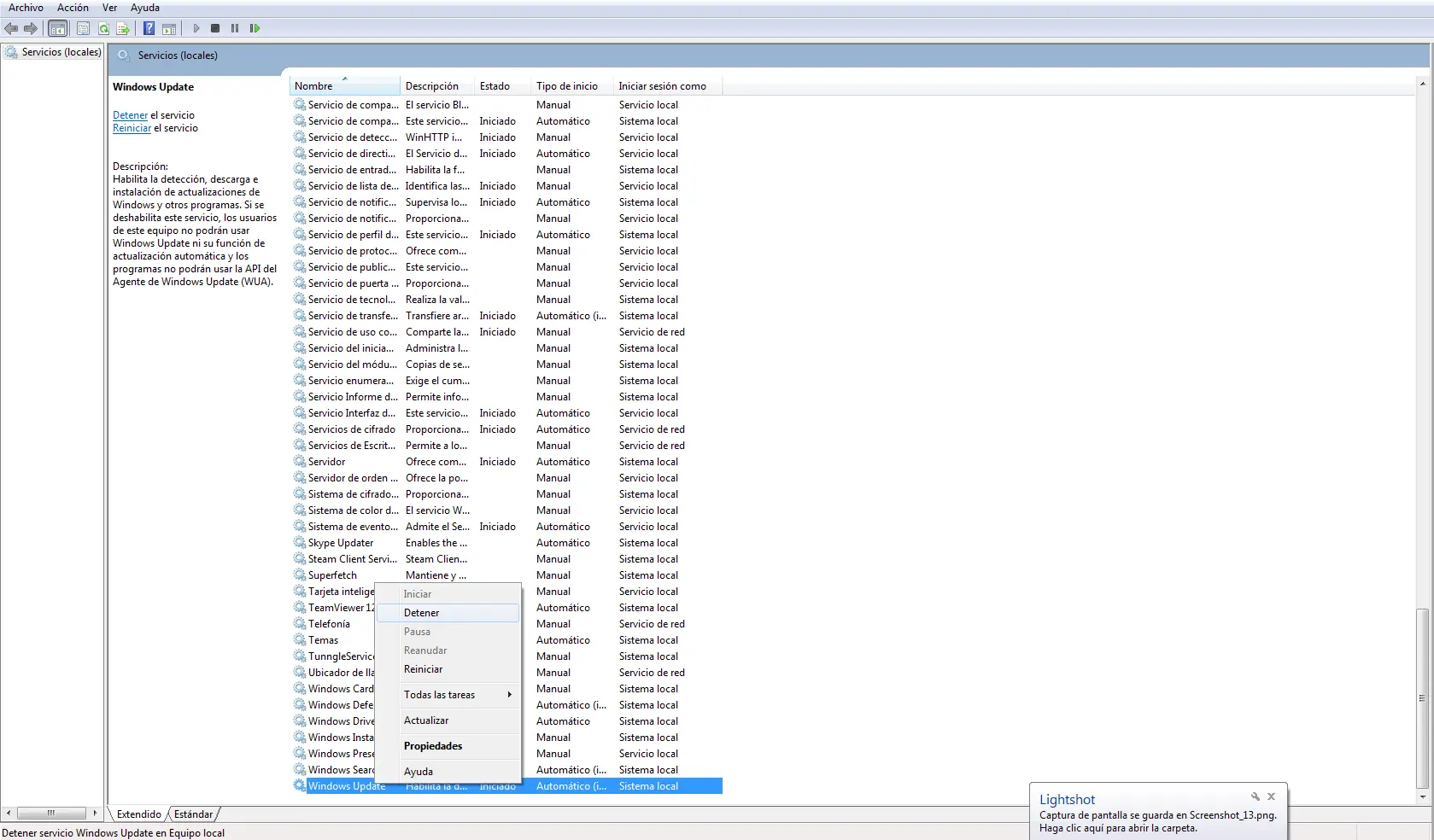The image size is (1434, 840).
Task: Switch to the Estándar tab
Action: [194, 814]
